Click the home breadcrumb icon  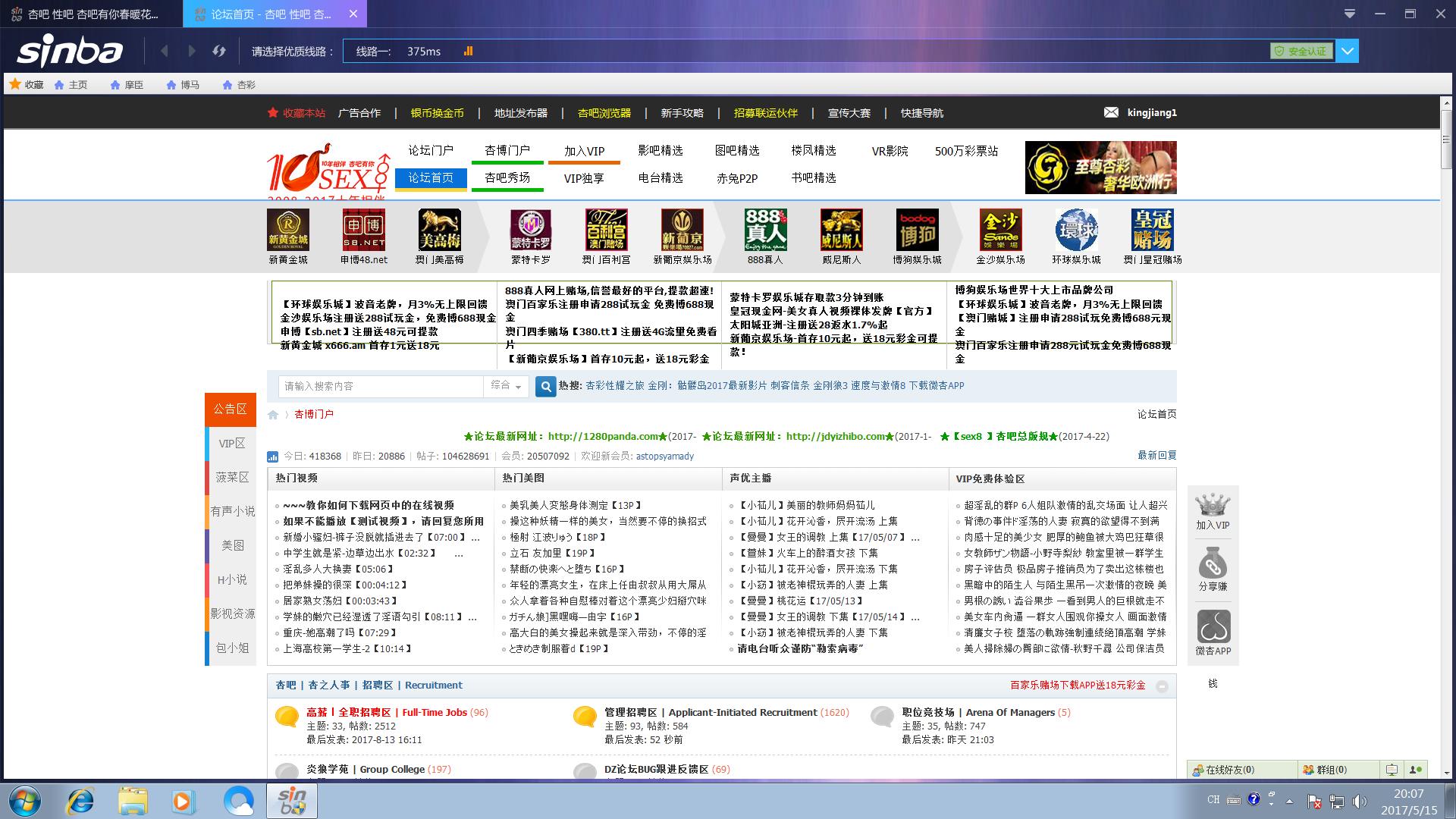273,415
